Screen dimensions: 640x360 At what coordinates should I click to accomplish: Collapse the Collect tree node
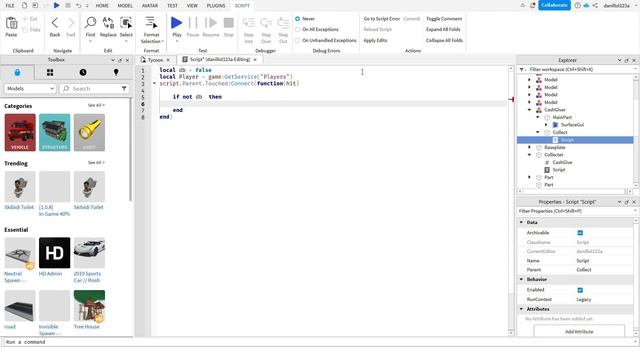point(538,132)
